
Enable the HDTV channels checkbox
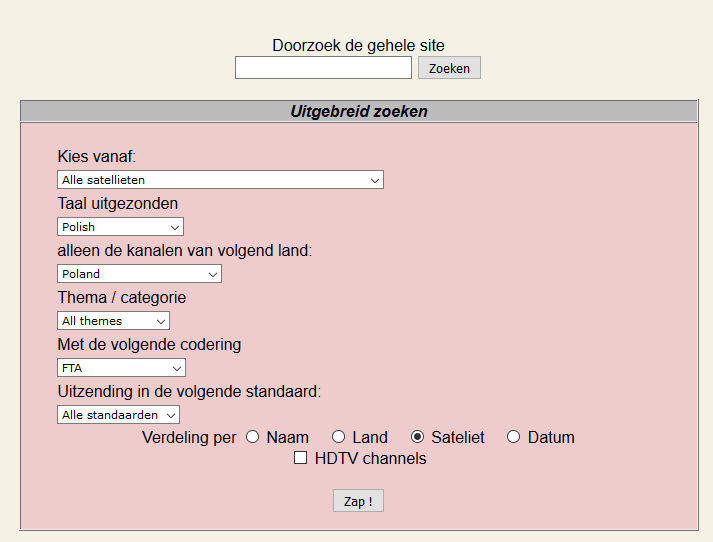pyautogui.click(x=300, y=458)
